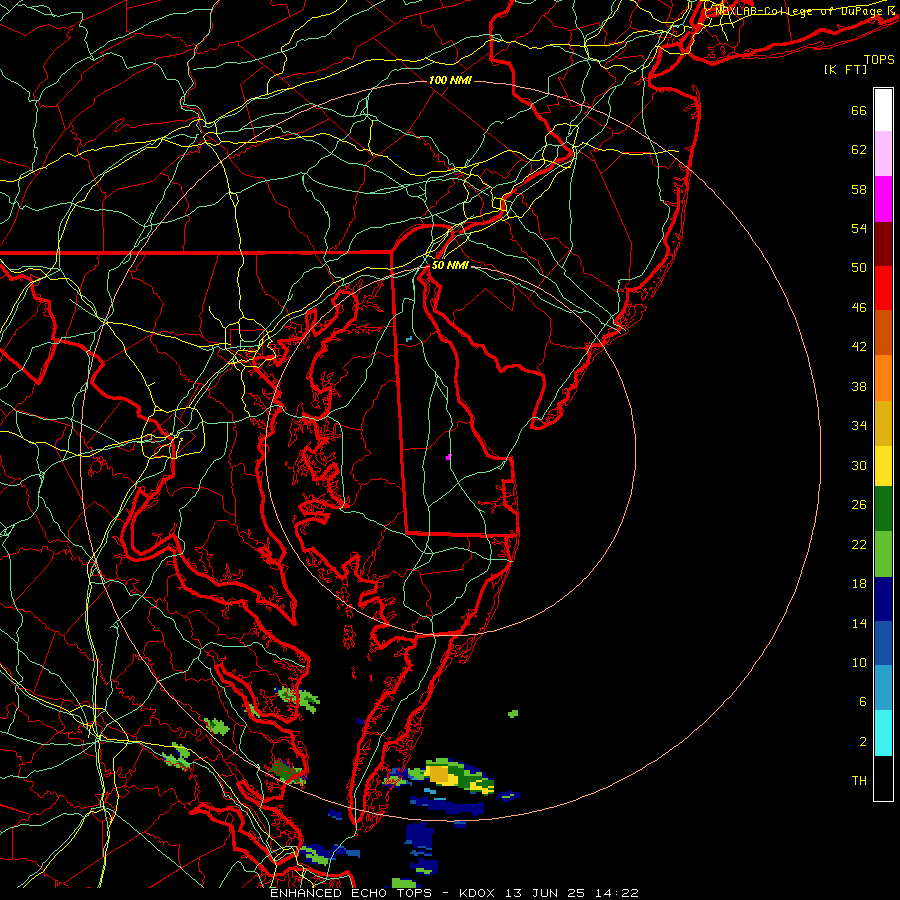Click the bright red 50 kft legend swatch
This screenshot has height=900, width=900.
point(883,288)
